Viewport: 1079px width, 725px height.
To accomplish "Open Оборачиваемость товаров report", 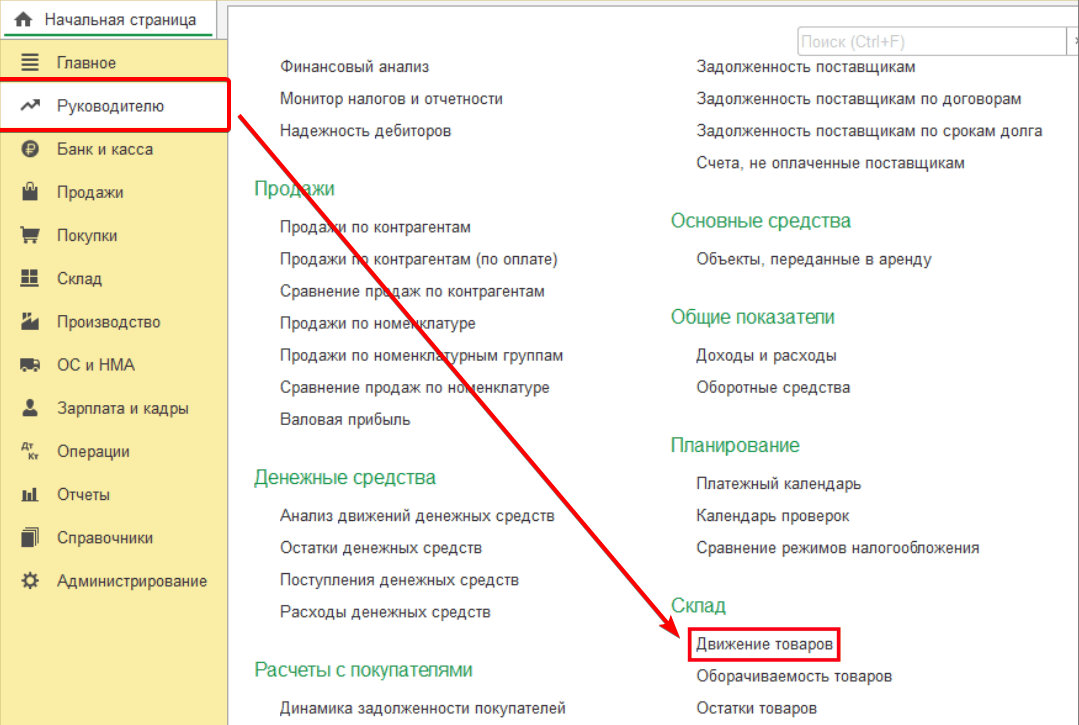I will point(794,676).
